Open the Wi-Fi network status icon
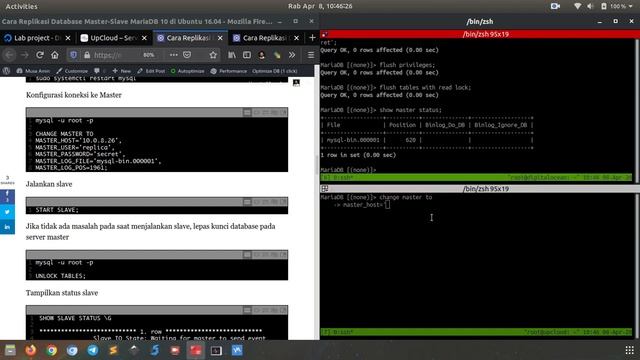640x360 pixels. (577, 6)
